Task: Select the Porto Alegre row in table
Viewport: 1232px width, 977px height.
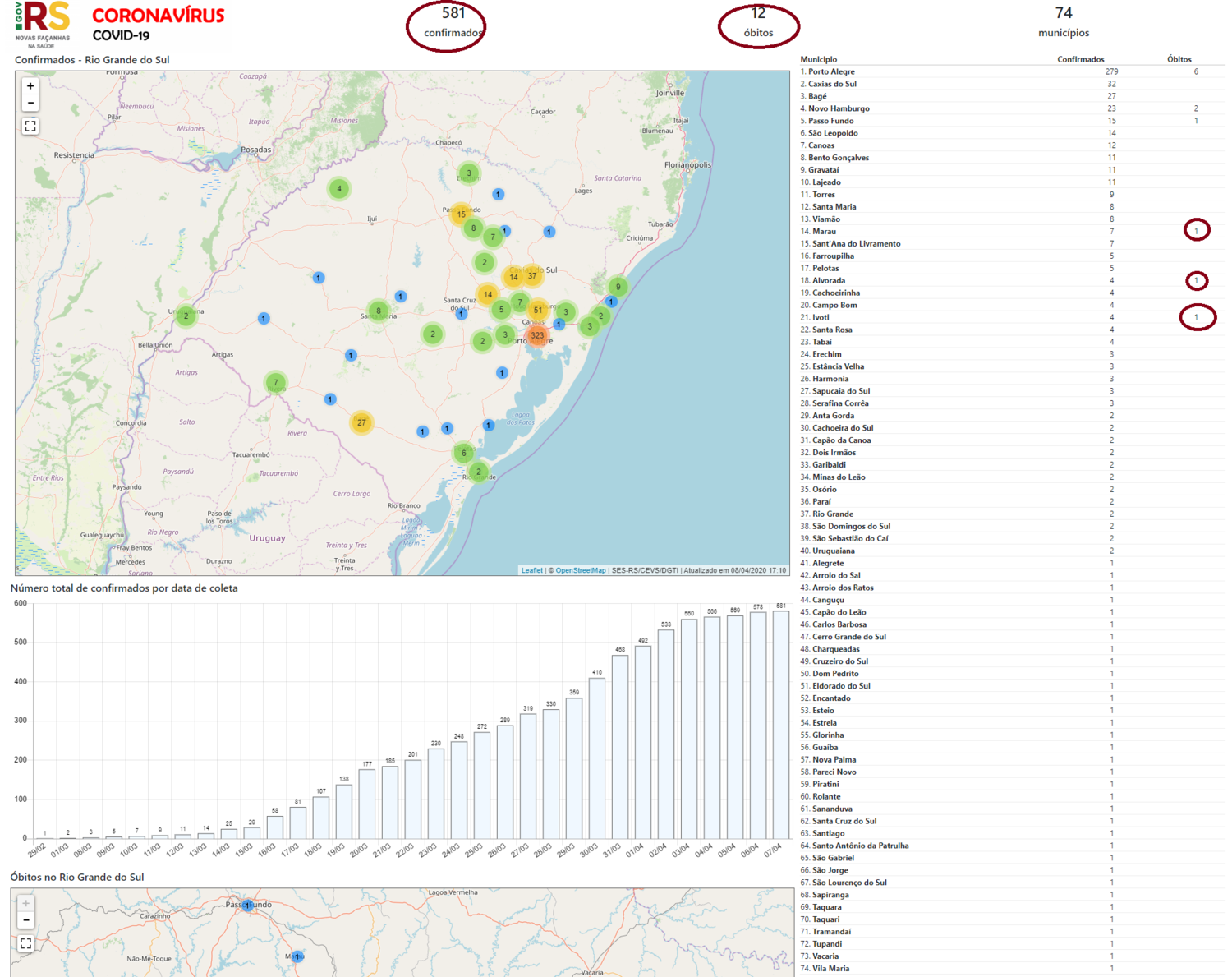Action: pos(1012,71)
